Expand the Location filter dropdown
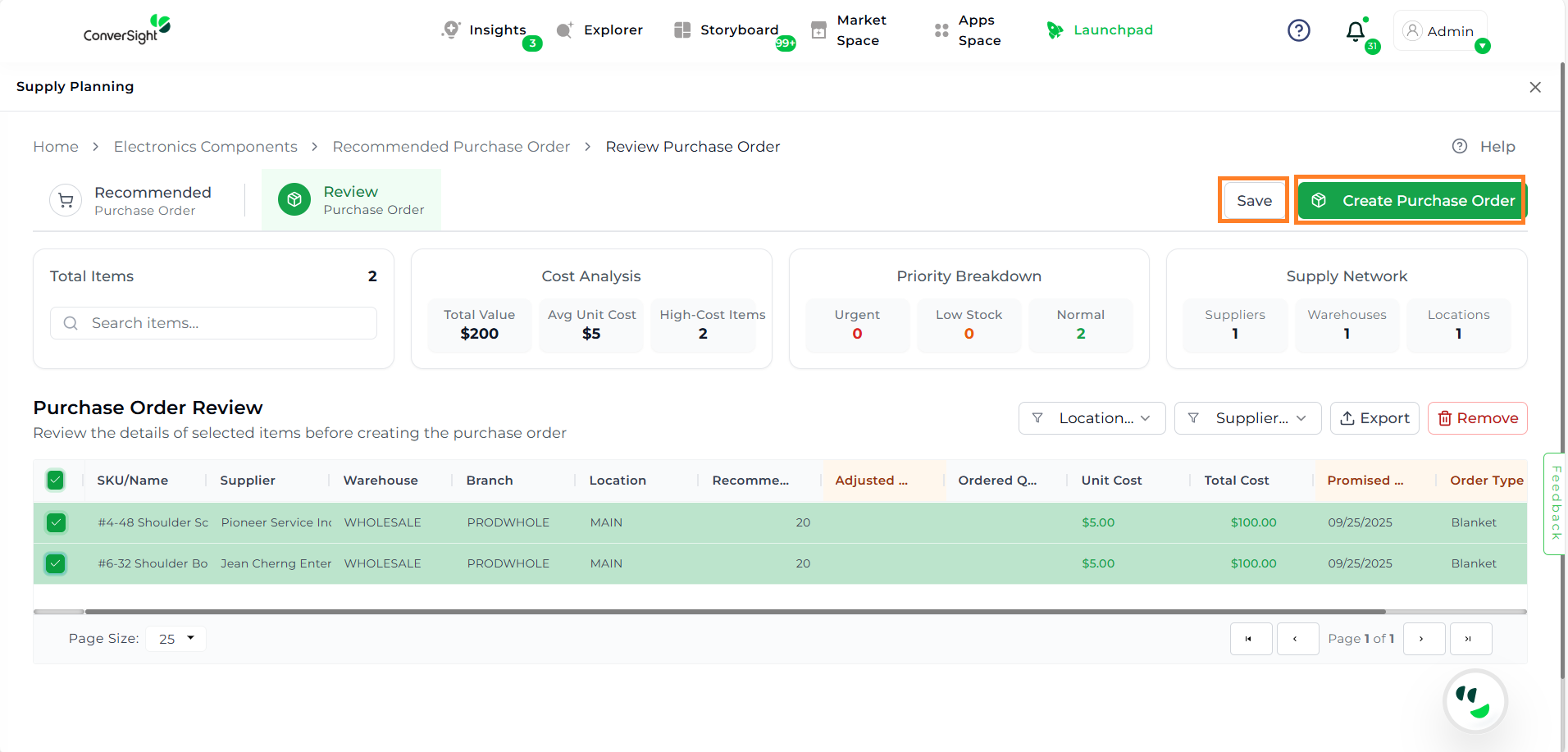This screenshot has height=752, width=1568. coord(1092,418)
